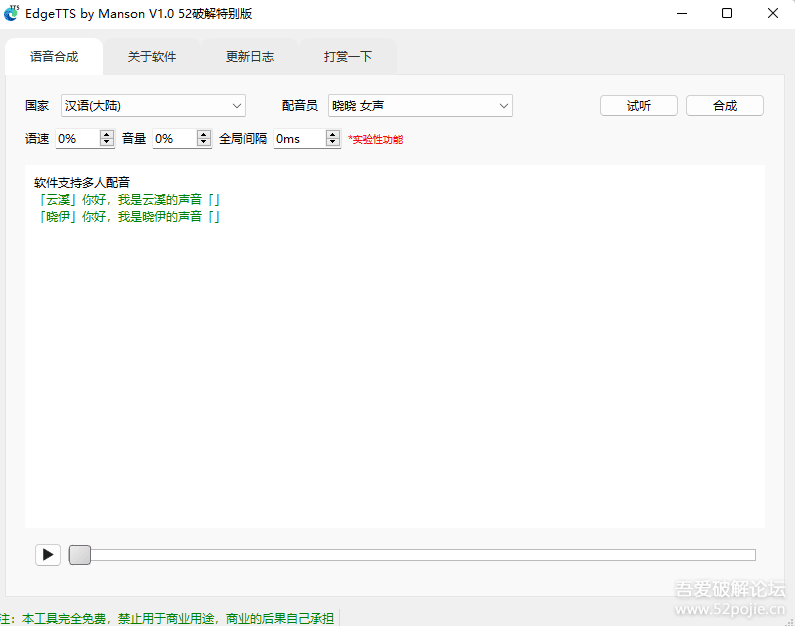Decrease 语速 speed with down arrow

(106, 142)
